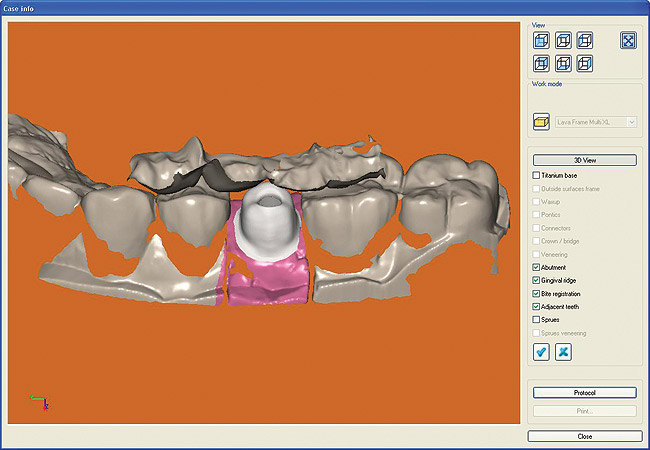Image resolution: width=650 pixels, height=450 pixels.
Task: Click the third cube view icon, top row
Action: [585, 41]
